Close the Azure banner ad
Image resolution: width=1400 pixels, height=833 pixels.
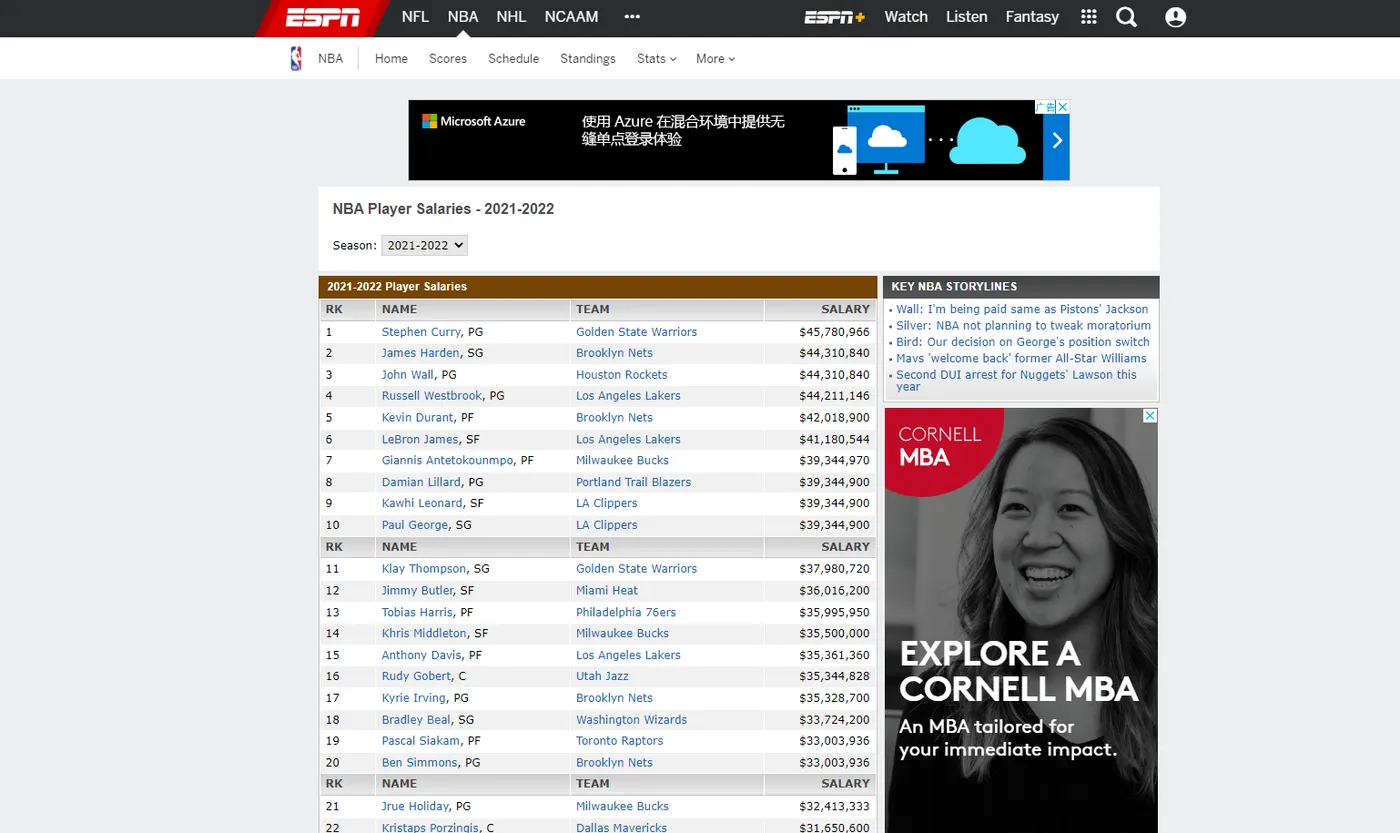[x=1063, y=107]
